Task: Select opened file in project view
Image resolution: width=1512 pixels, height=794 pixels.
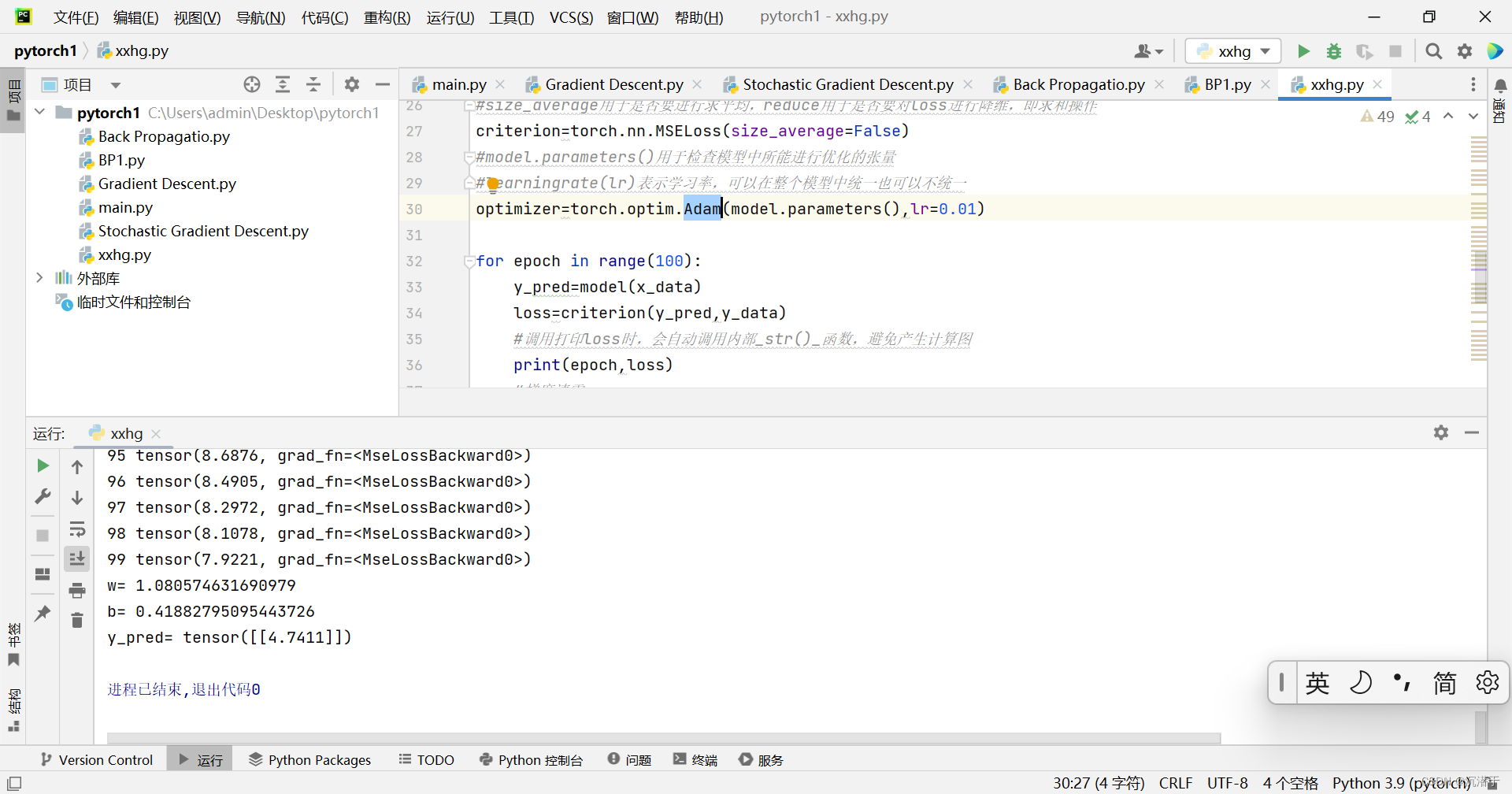Action: tap(252, 83)
